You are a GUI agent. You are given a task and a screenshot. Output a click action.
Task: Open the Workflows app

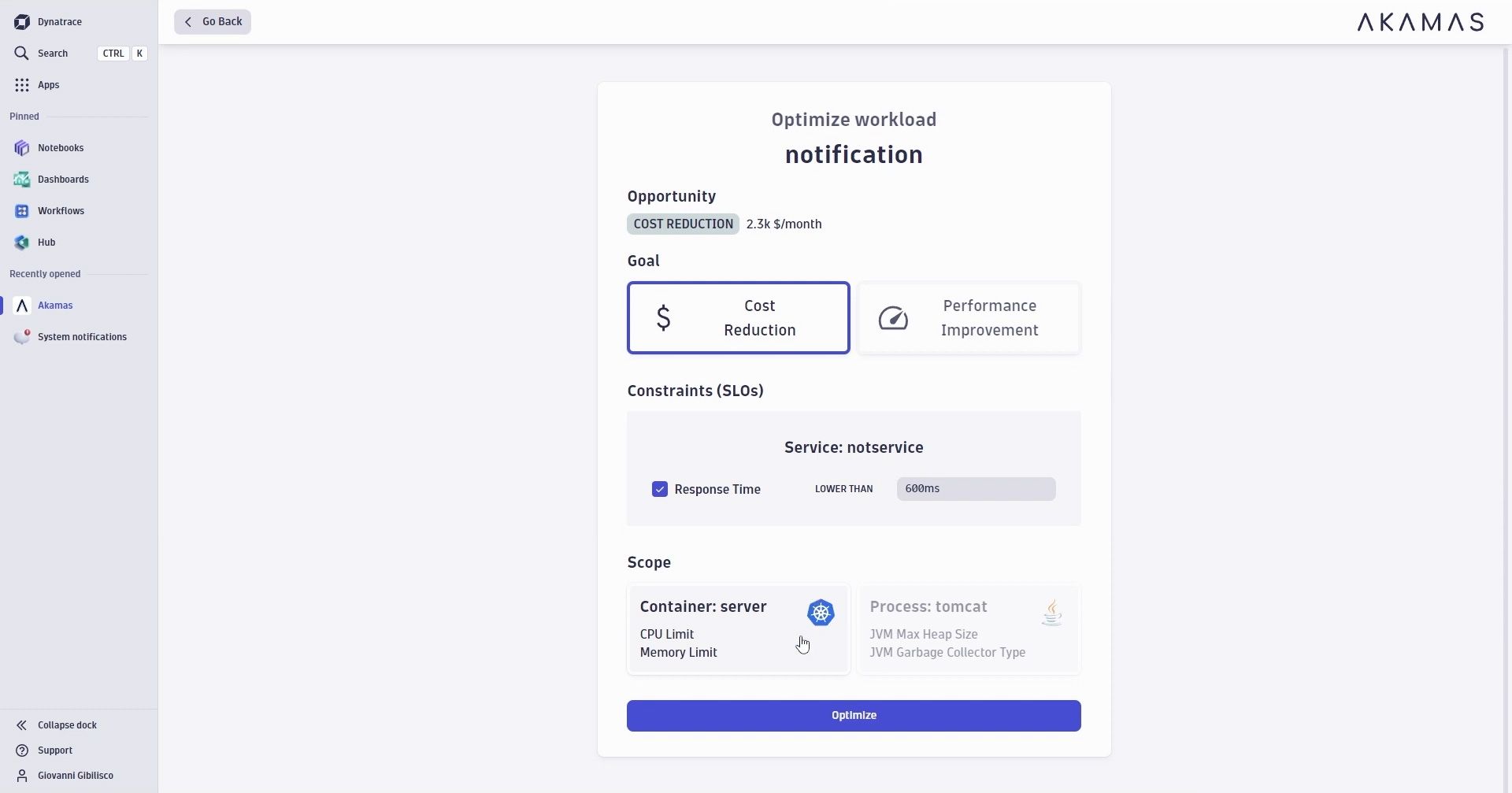[x=61, y=211]
